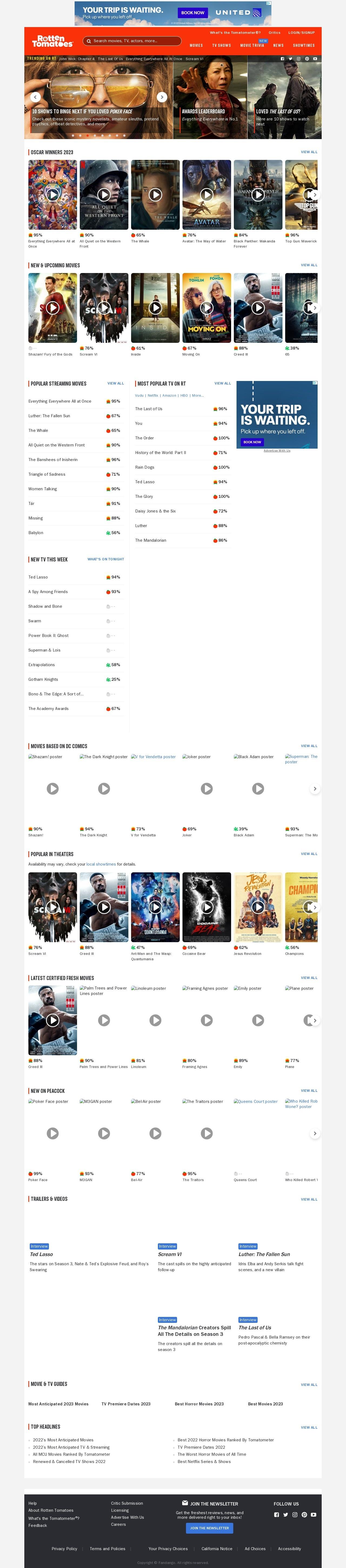
Task: Open California Notice footer link
Action: pyautogui.click(x=217, y=1549)
